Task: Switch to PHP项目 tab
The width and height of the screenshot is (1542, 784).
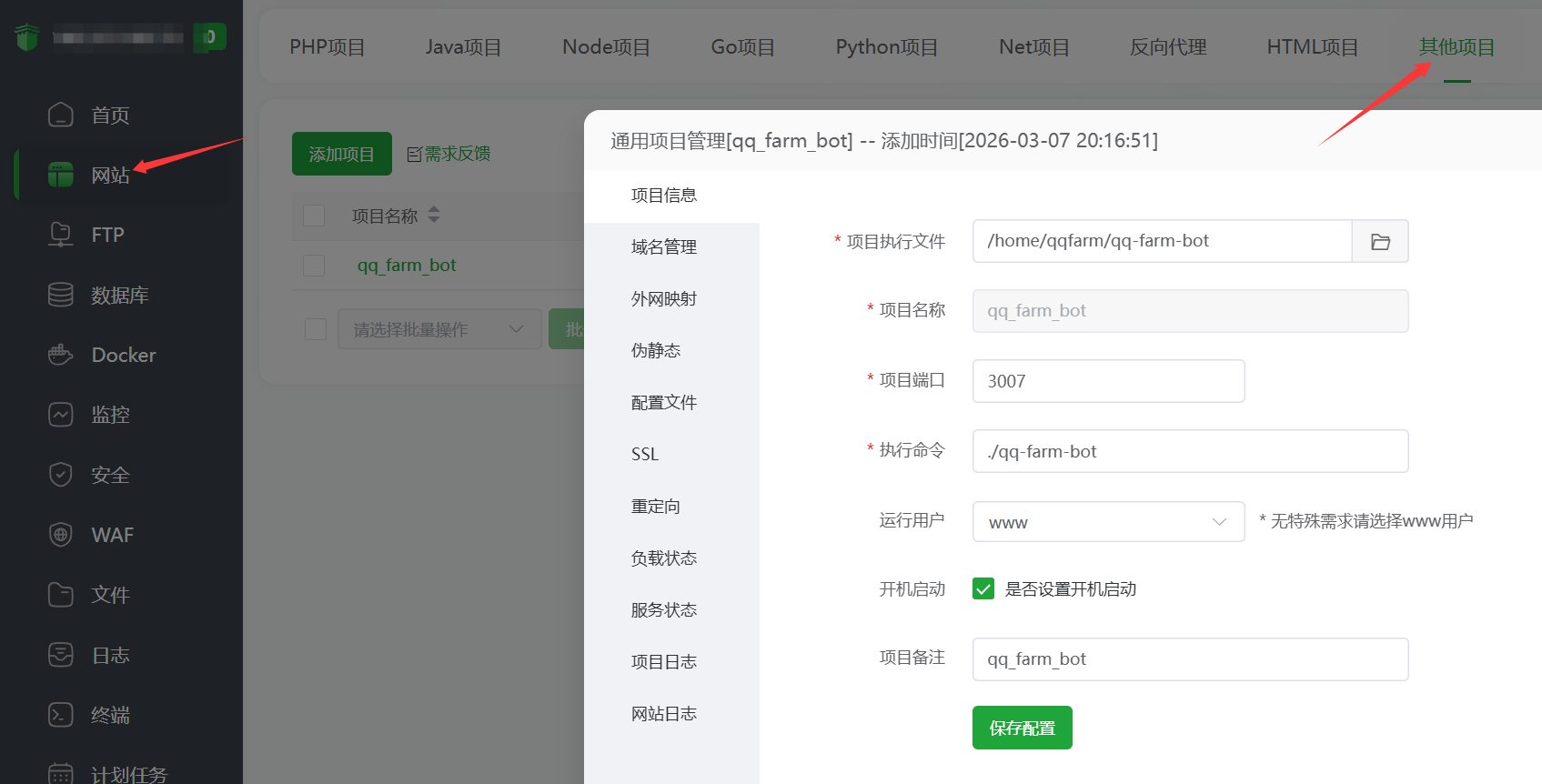Action: pos(328,47)
